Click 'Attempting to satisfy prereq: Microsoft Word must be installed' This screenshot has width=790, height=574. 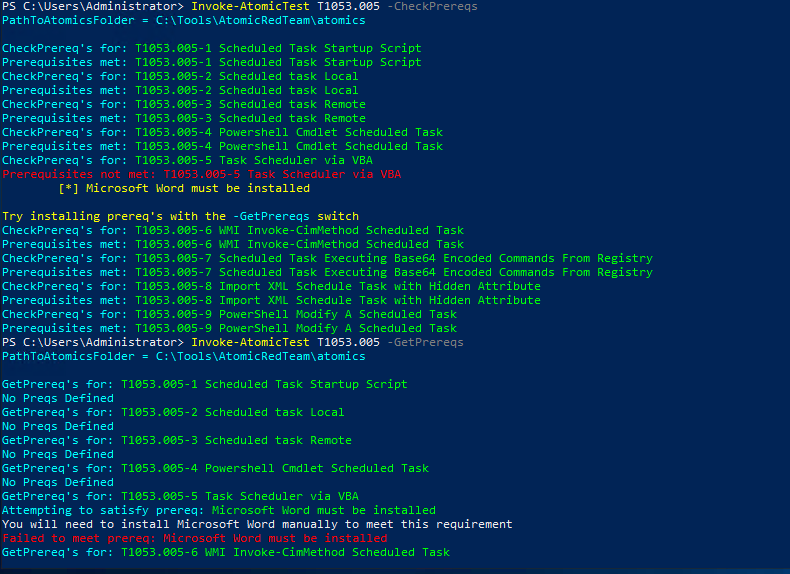click(219, 511)
